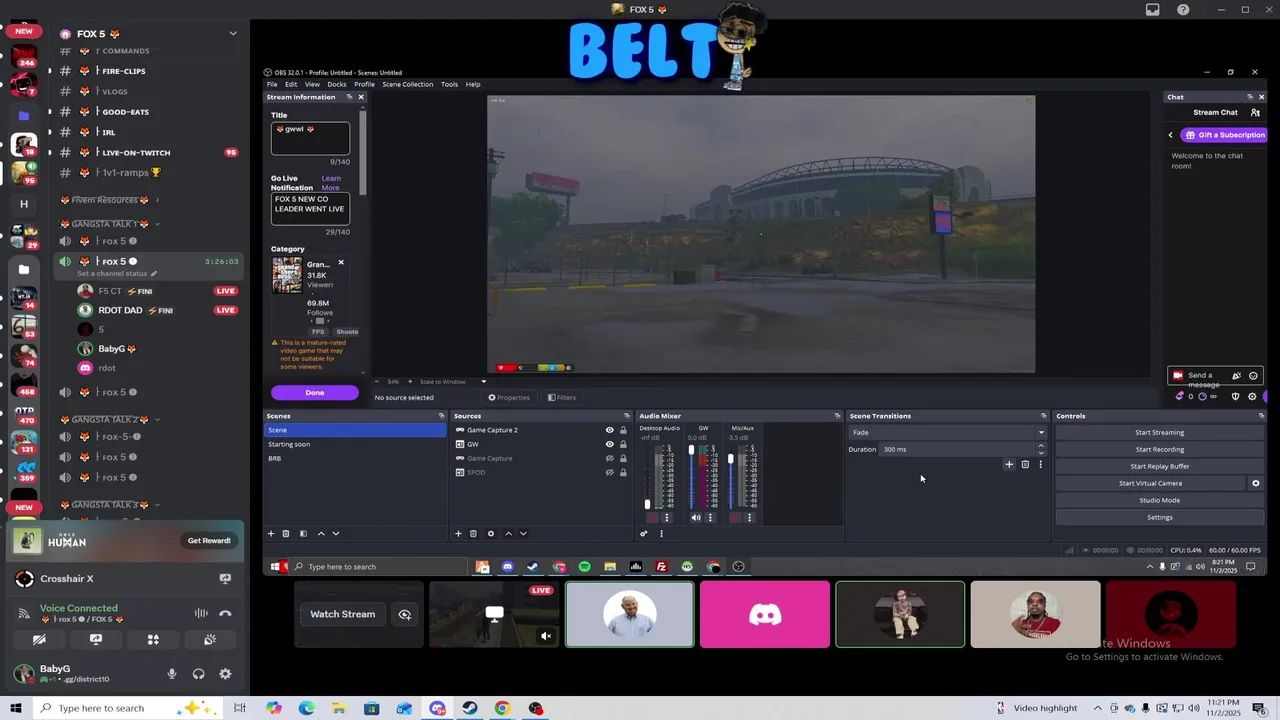
Task: Adjust Desktop Audio volume fader
Action: click(x=647, y=504)
